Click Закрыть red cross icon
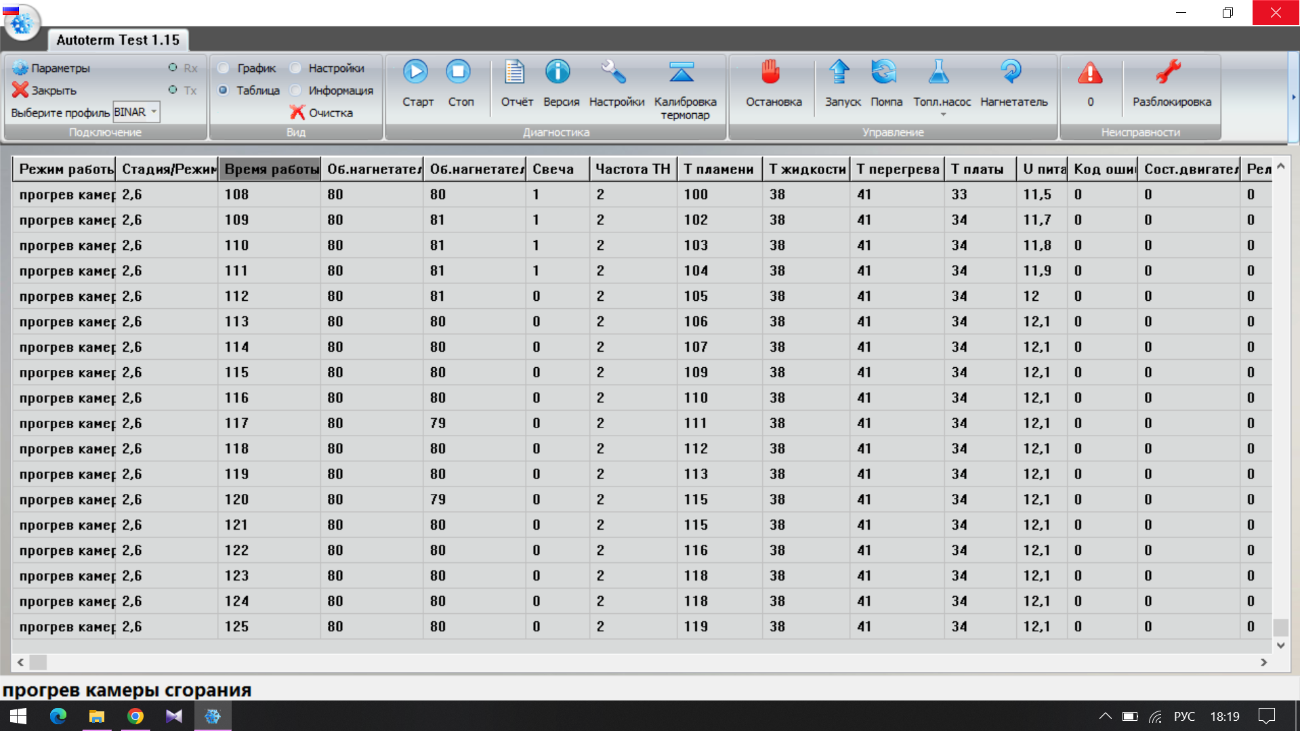 coord(20,90)
